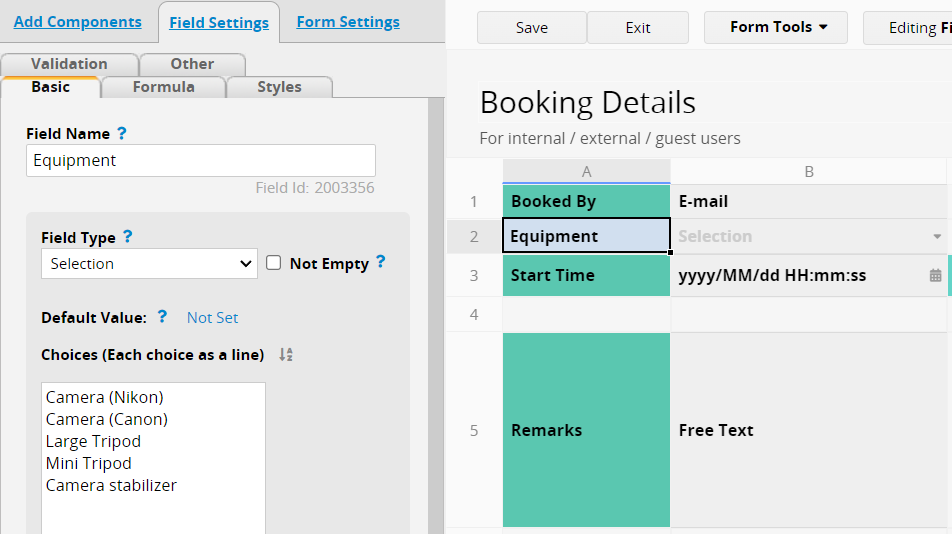
Task: Open the Not Empty help icon
Action: pos(381,262)
